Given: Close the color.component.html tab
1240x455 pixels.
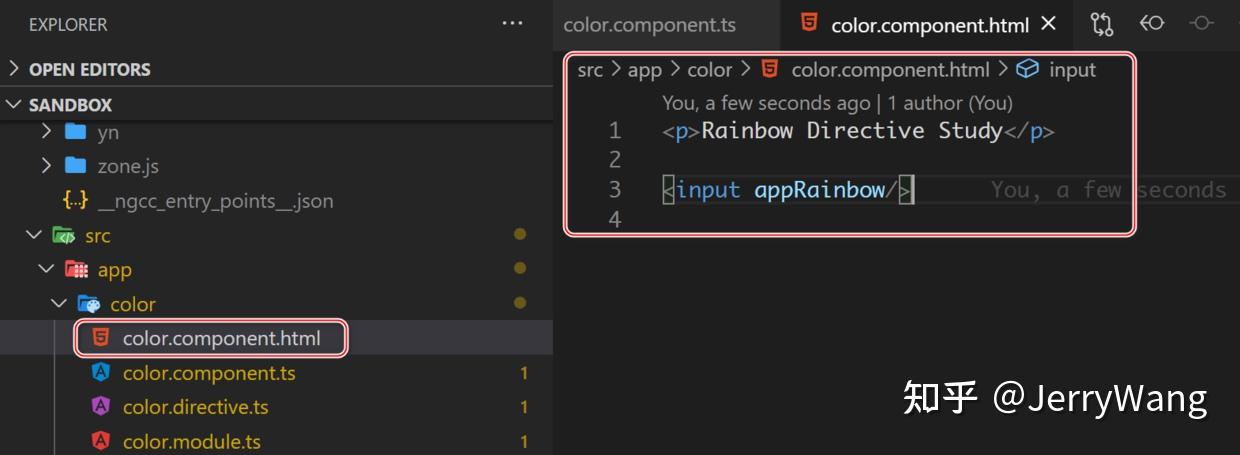Looking at the screenshot, I should coord(1048,23).
